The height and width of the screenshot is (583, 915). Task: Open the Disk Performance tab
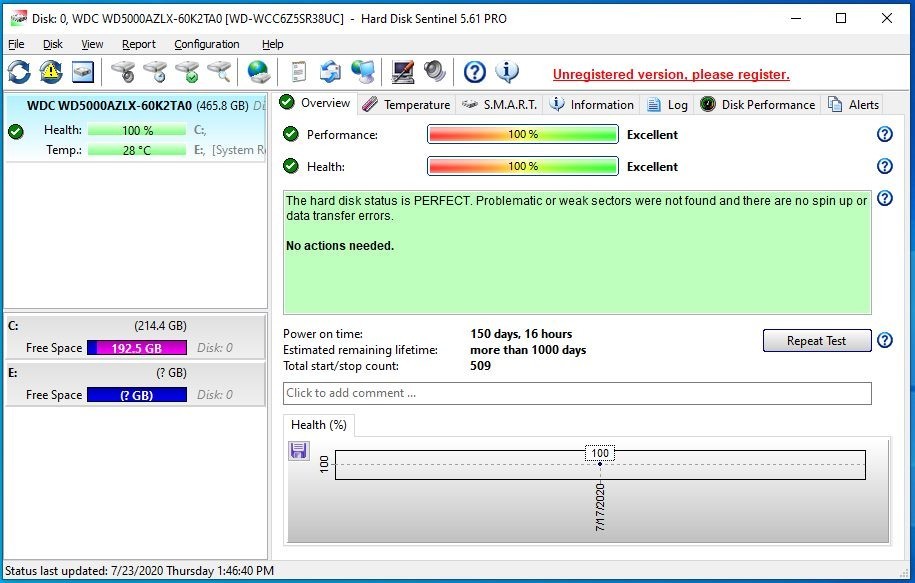(758, 104)
